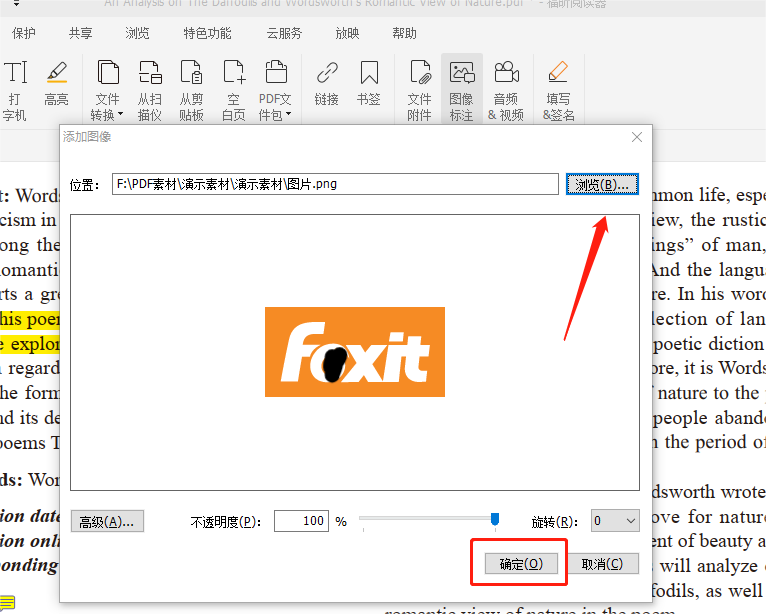Open the Audio & Video tool
The width and height of the screenshot is (766, 614).
coord(506,90)
